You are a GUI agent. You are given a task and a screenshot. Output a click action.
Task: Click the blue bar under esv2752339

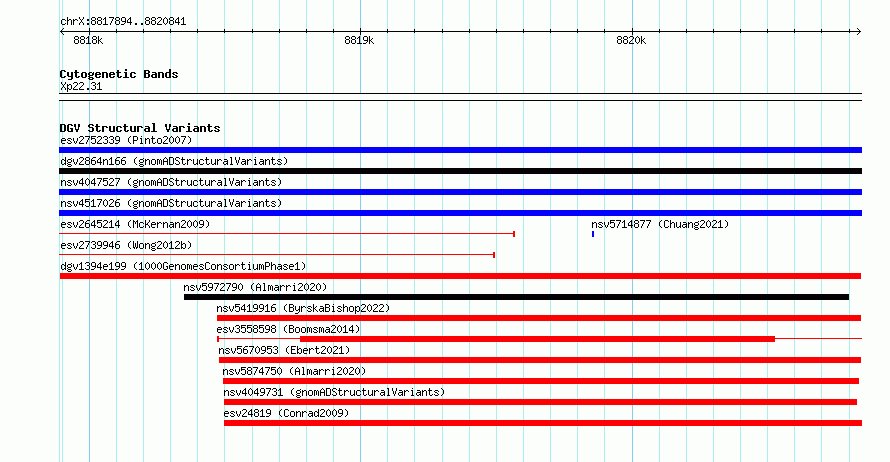click(460, 150)
